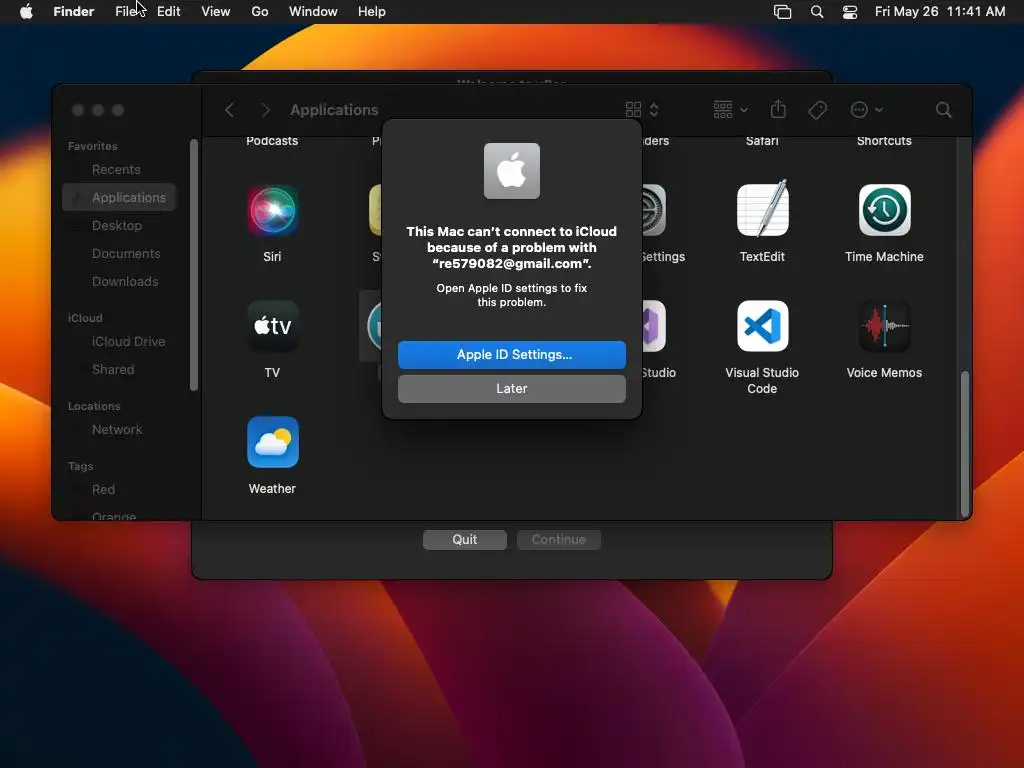Open the Finder menu
This screenshot has height=768, width=1024.
[x=74, y=12]
